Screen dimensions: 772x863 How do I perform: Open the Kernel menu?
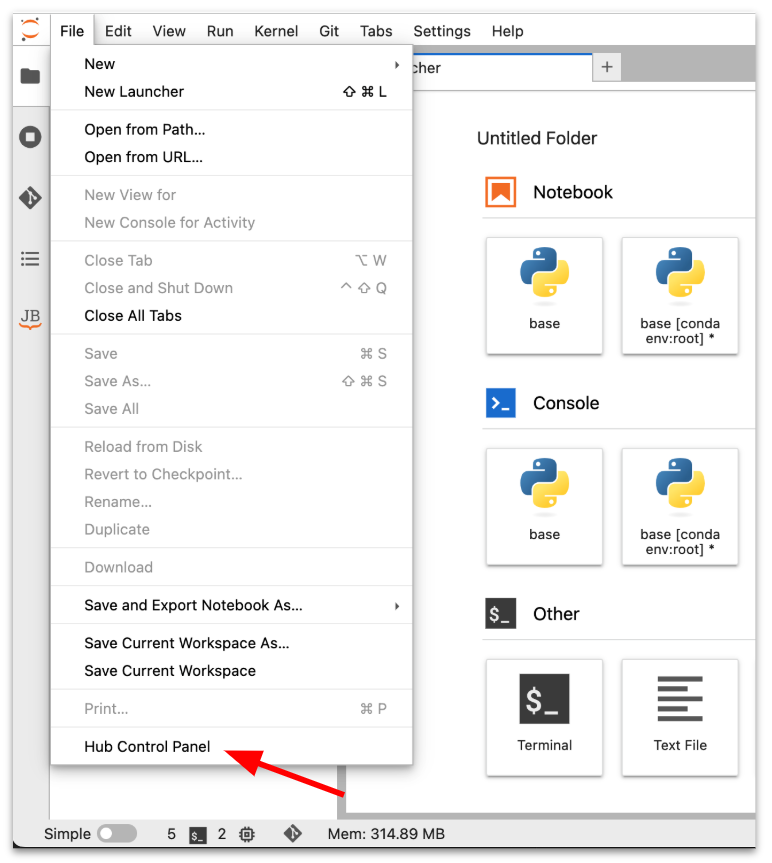coord(276,31)
